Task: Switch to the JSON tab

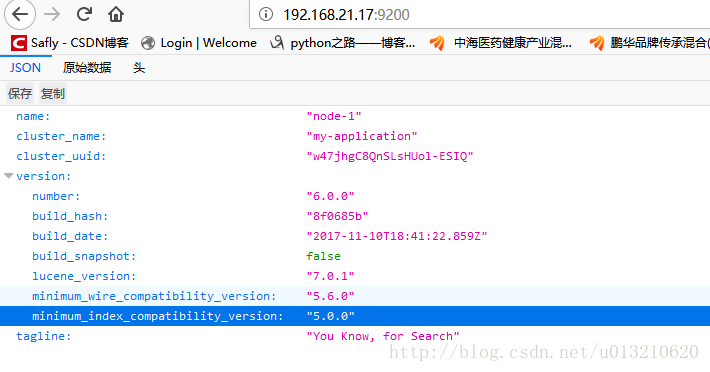Action: 25,68
